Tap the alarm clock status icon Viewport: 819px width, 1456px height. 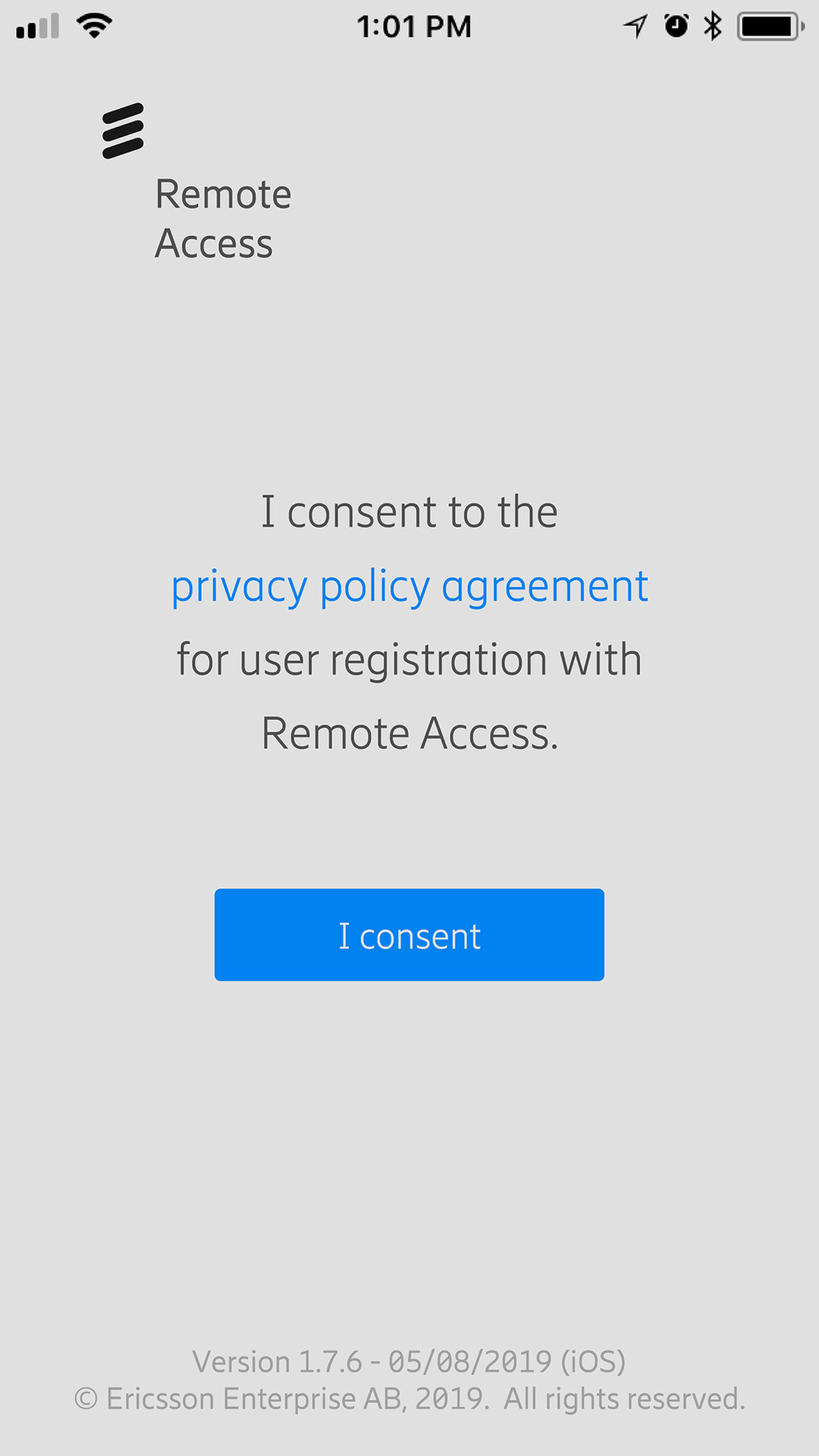(676, 26)
